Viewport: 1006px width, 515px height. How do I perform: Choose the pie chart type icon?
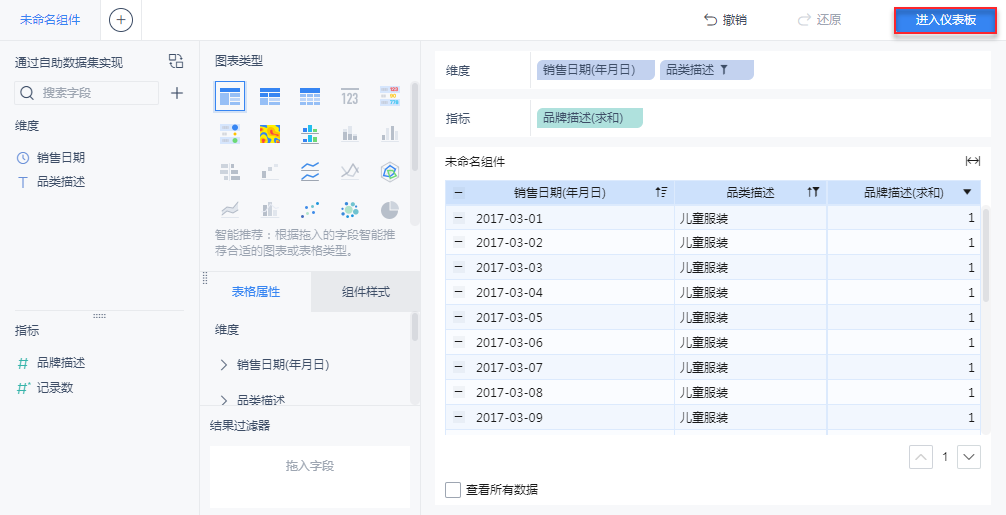389,209
